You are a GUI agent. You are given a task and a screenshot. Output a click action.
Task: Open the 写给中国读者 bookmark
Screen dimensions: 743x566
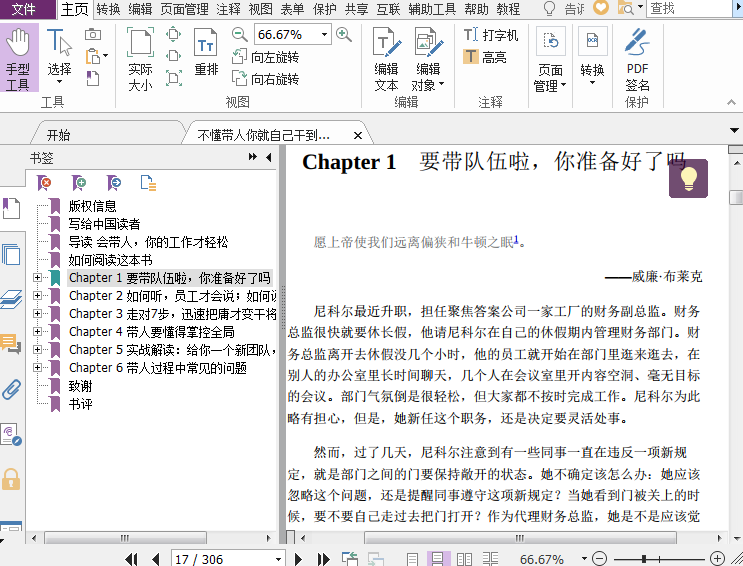tap(104, 224)
